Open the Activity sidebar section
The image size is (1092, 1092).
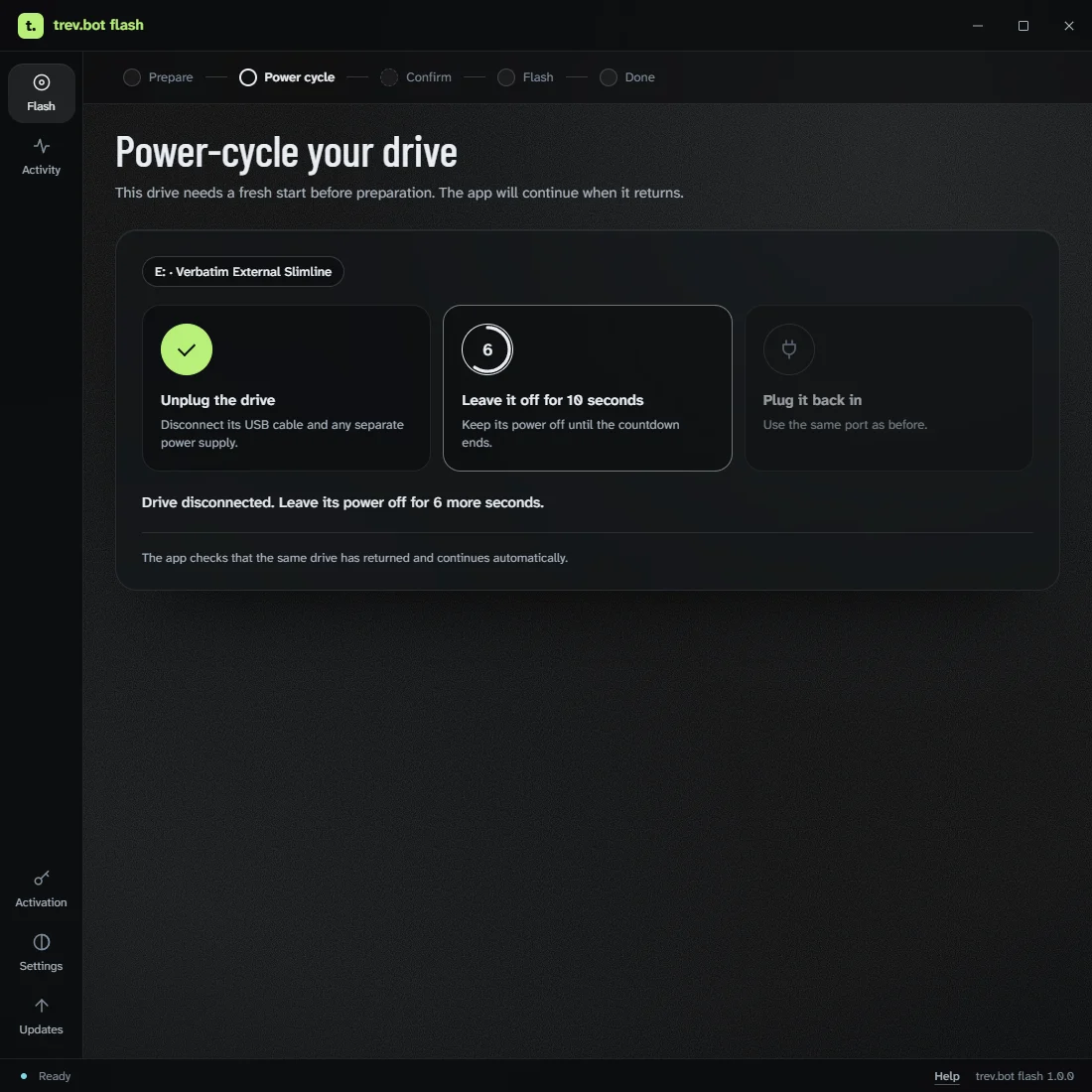coord(41,157)
